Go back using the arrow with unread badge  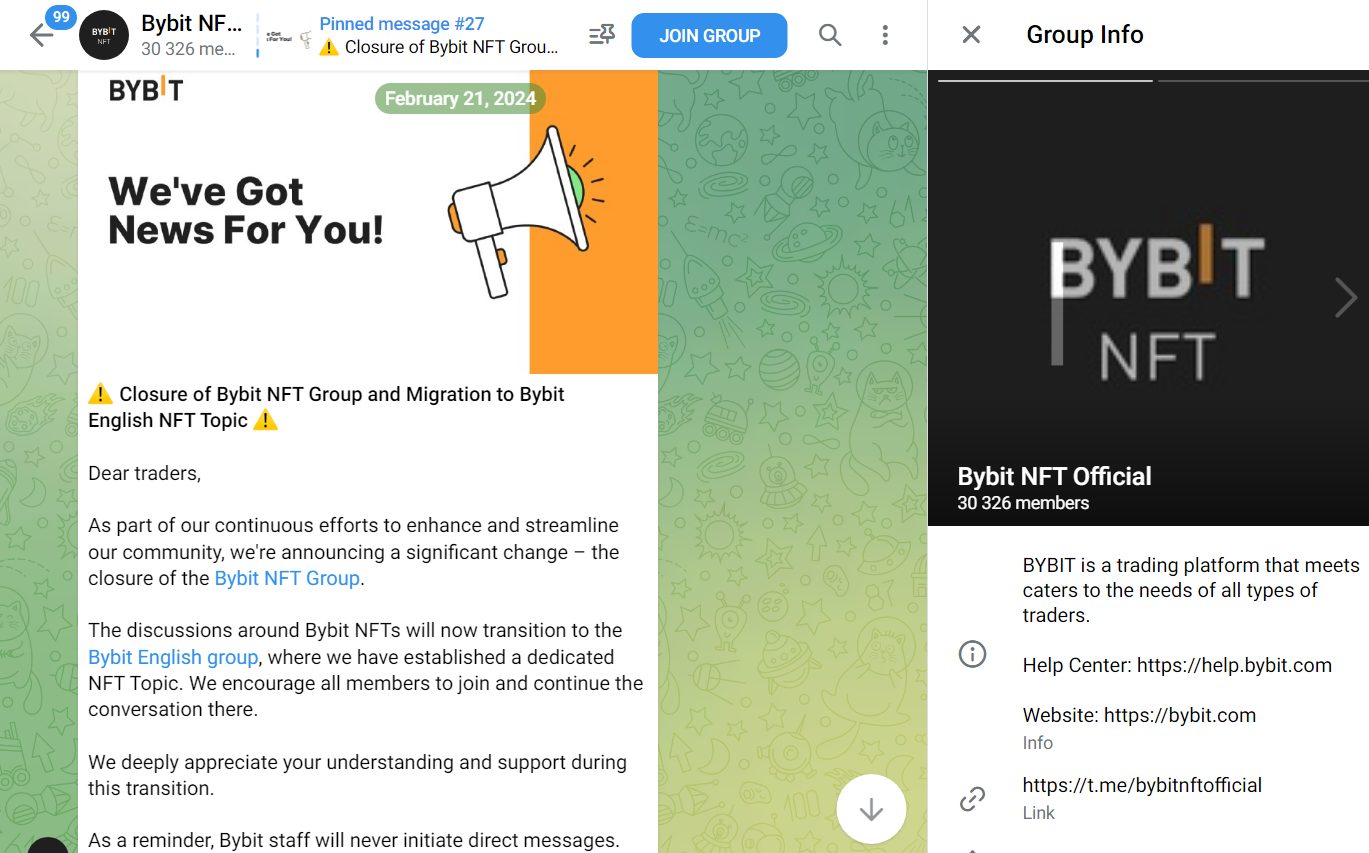coord(42,35)
